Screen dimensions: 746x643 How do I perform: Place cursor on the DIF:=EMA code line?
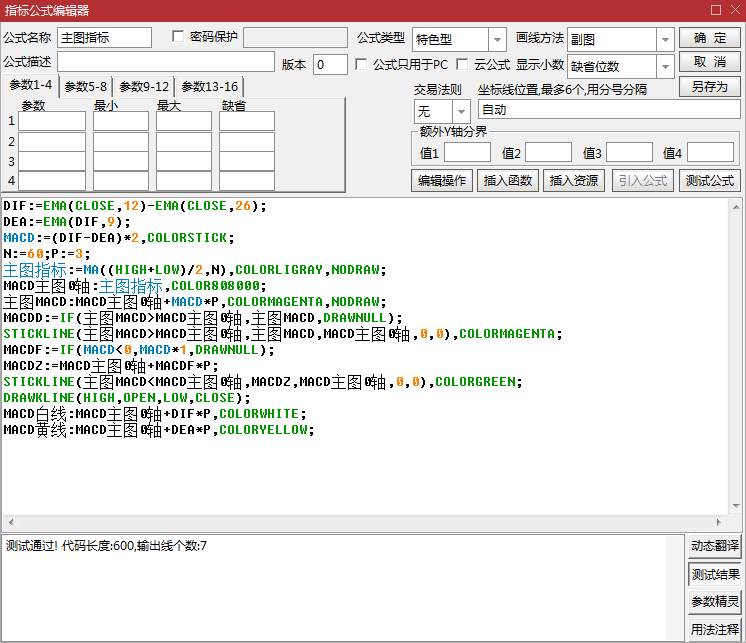point(135,206)
